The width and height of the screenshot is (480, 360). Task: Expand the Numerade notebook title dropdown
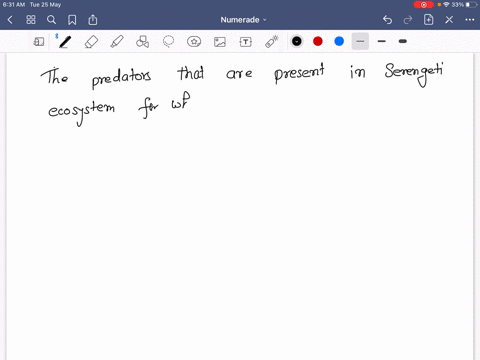[243, 20]
